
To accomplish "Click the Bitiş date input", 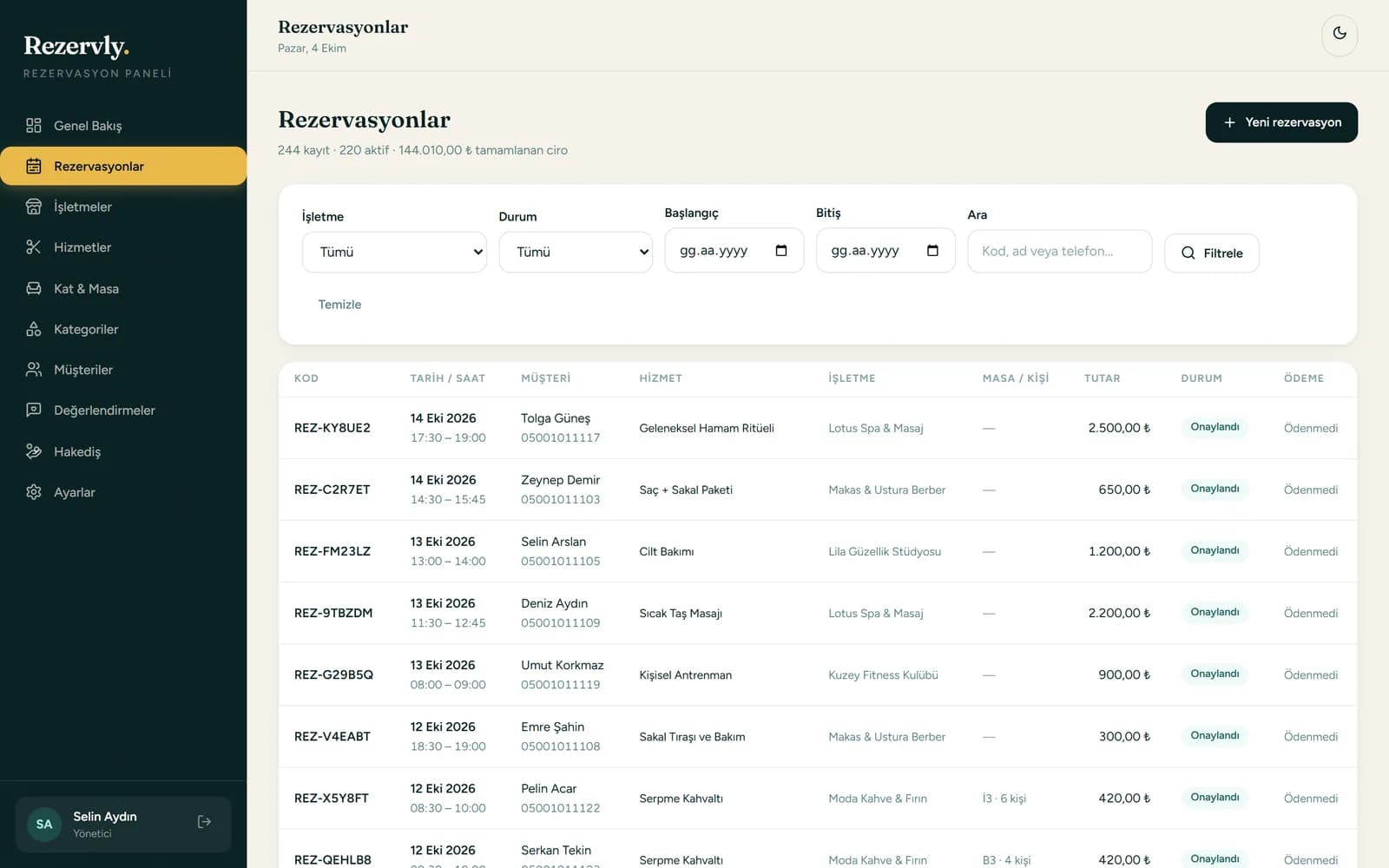I will 885,251.
